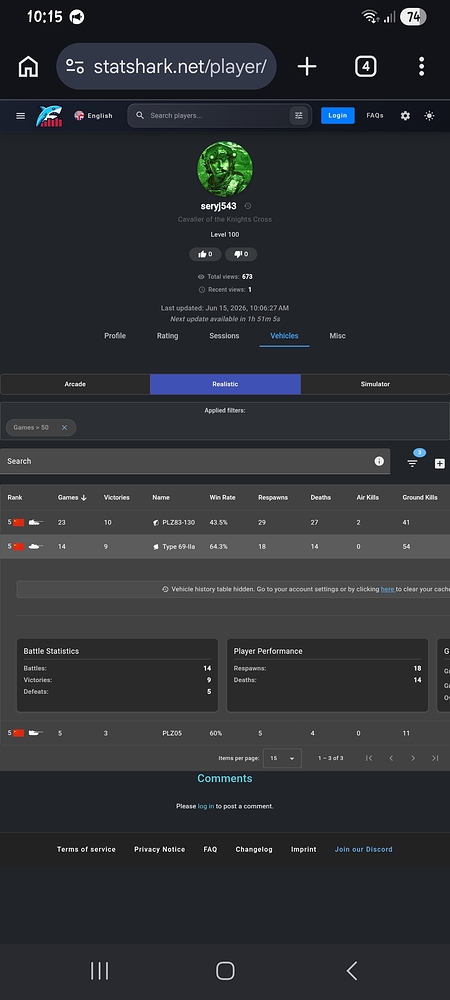
Task: Give seryj543 a thumbs up
Action: 205,254
